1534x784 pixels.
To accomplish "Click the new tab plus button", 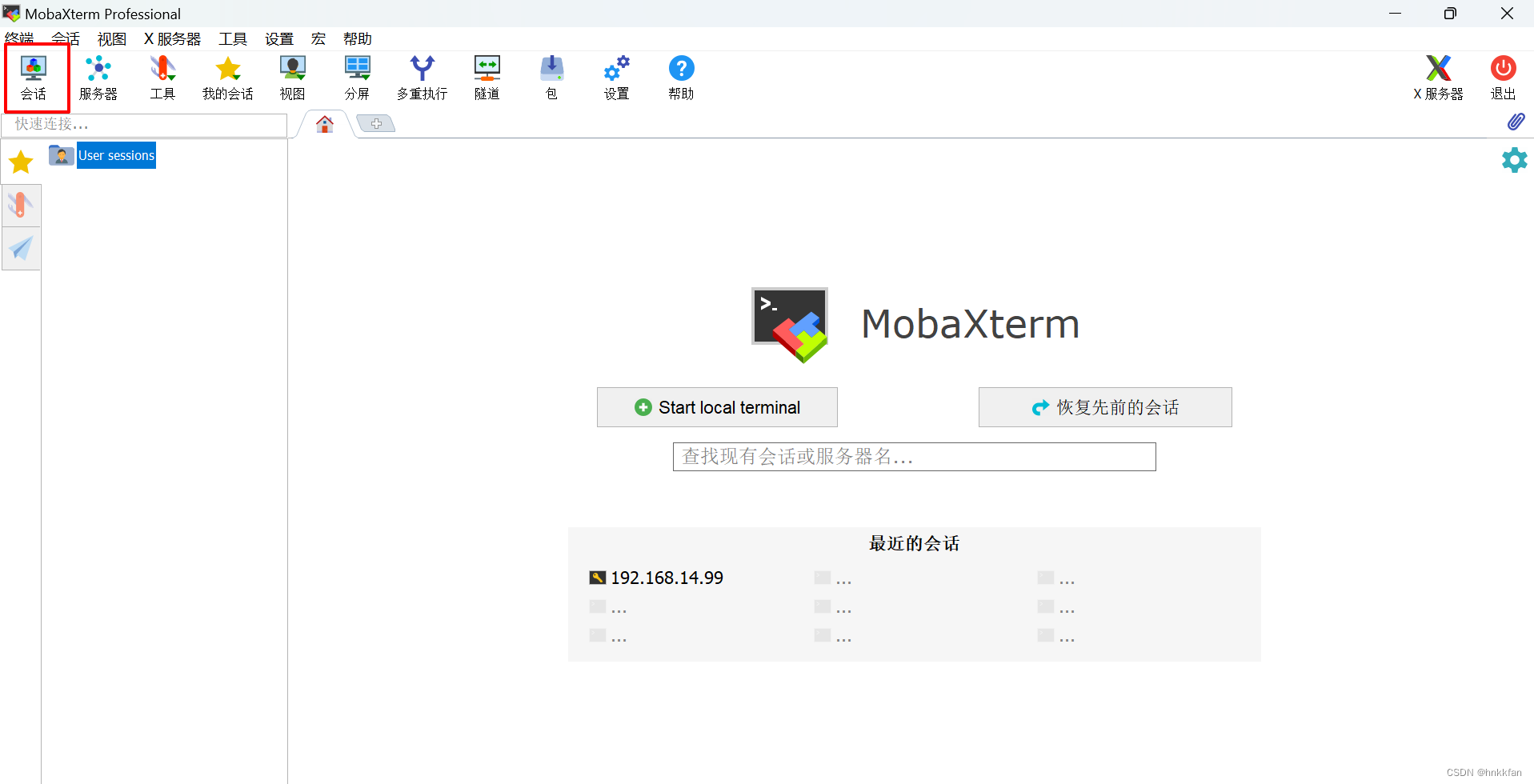I will (x=376, y=123).
